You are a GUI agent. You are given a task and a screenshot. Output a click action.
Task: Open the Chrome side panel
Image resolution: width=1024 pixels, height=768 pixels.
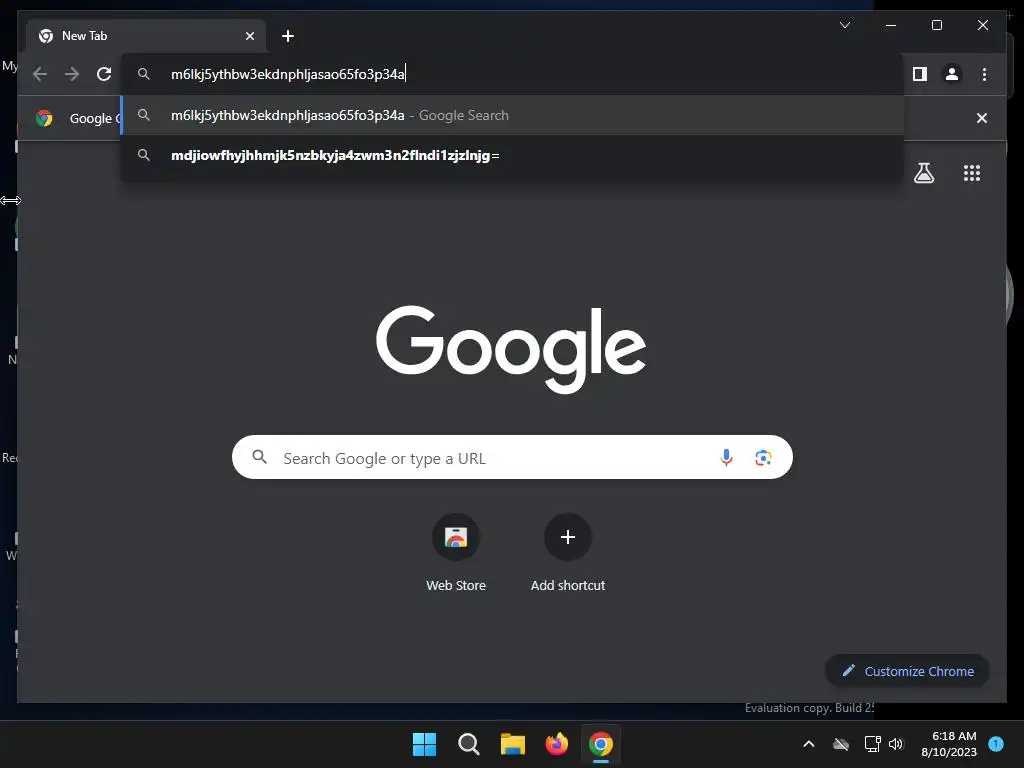[x=920, y=74]
